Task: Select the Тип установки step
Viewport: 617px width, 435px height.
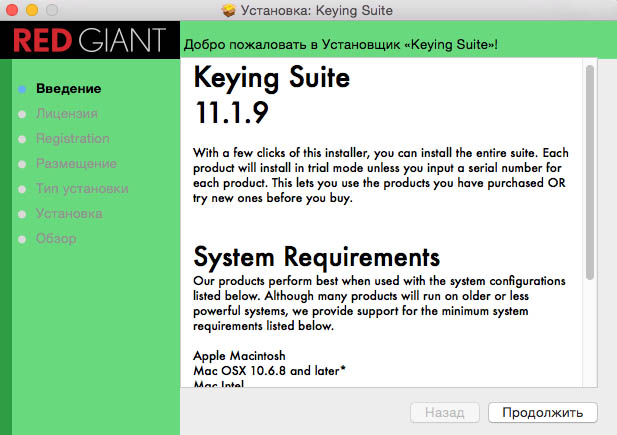Action: tap(82, 189)
